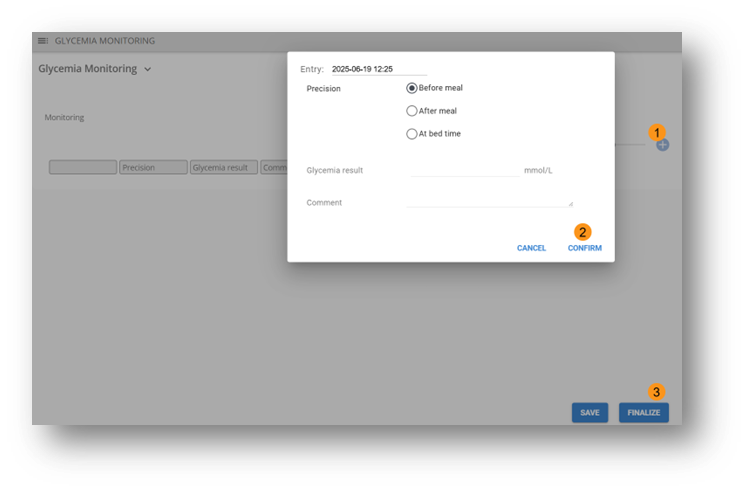
Task: Select the Before meal option
Action: pyautogui.click(x=412, y=88)
